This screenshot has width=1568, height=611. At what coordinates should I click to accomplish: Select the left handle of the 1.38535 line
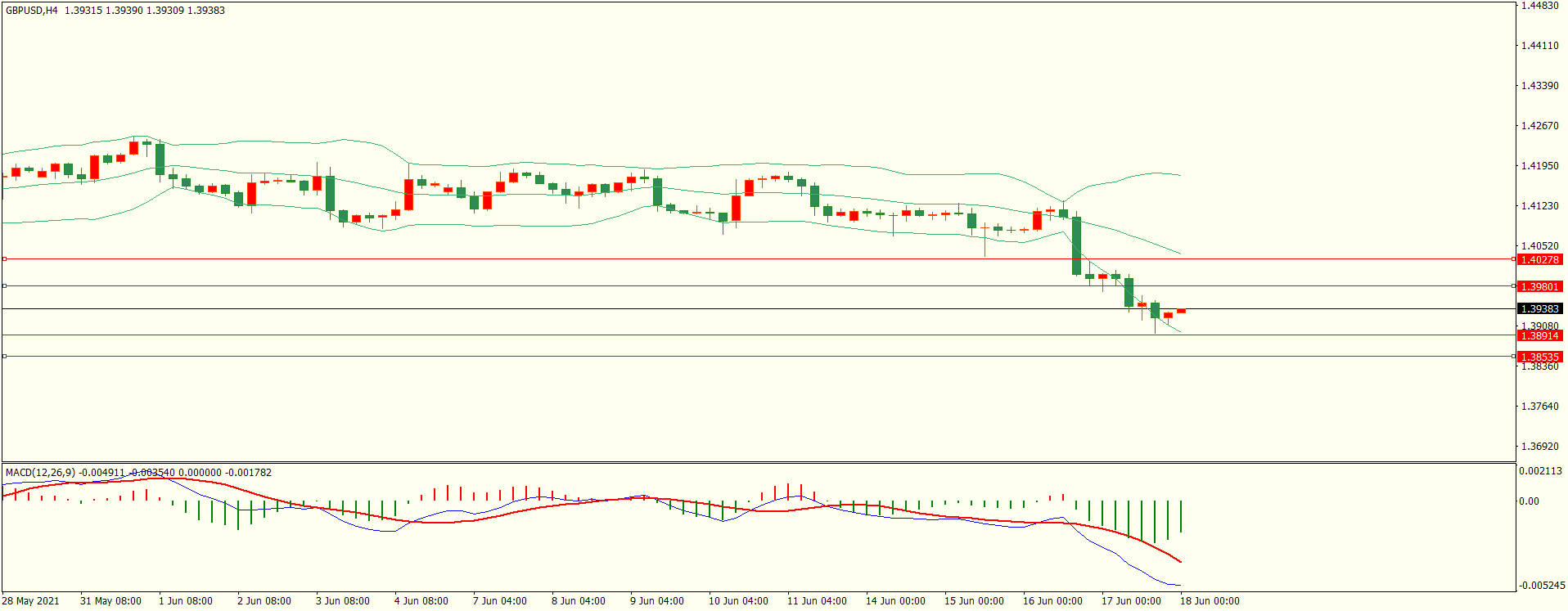[4, 356]
